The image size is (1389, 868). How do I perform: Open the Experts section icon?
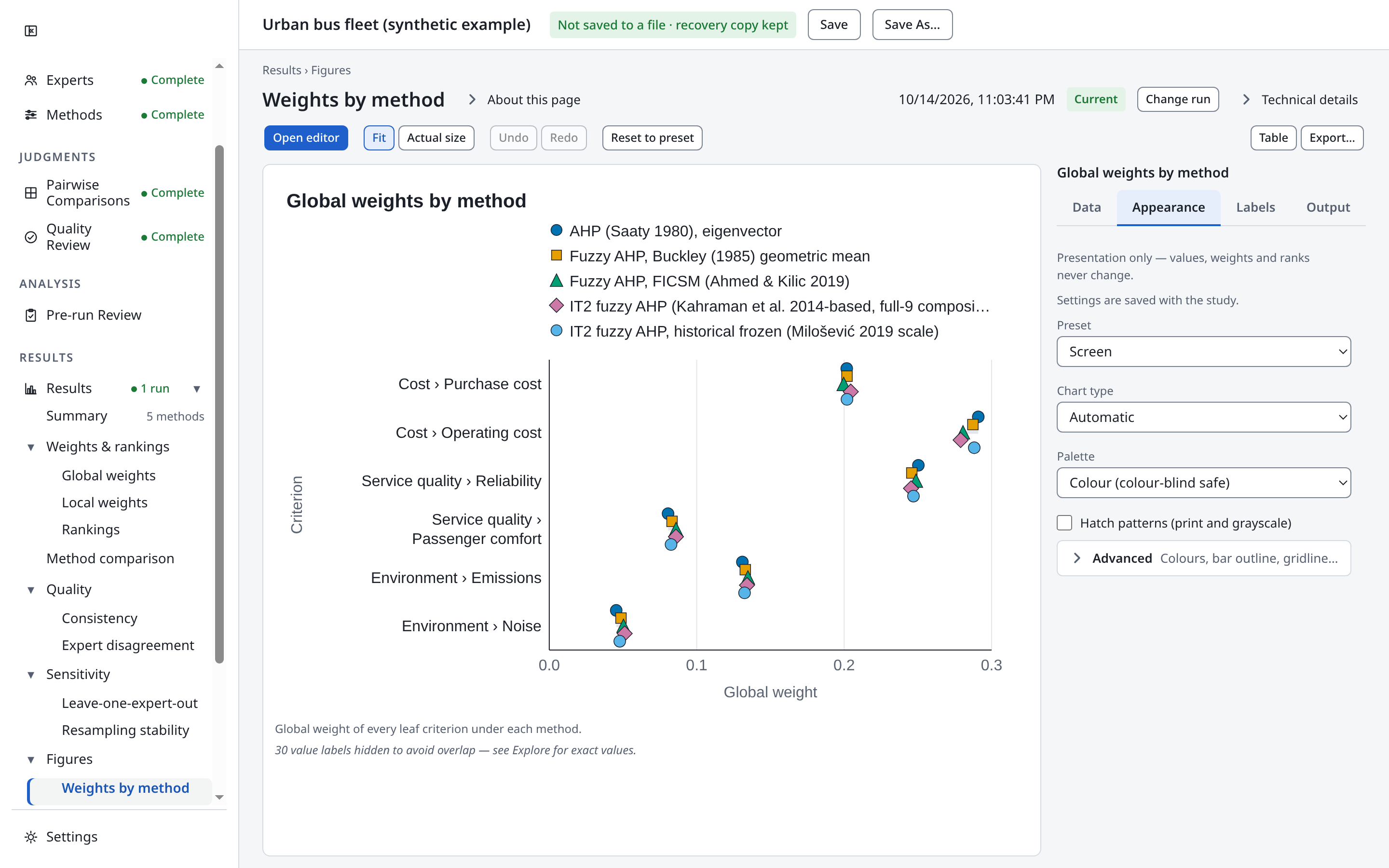[x=31, y=81]
